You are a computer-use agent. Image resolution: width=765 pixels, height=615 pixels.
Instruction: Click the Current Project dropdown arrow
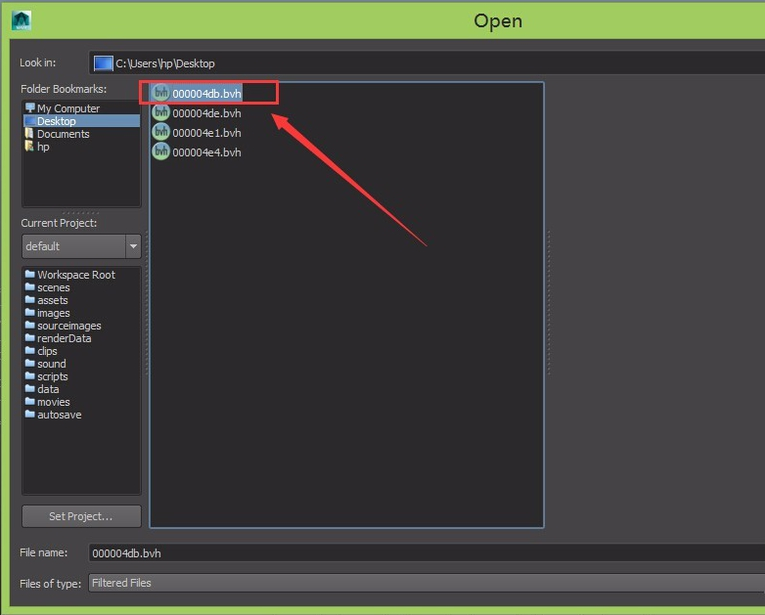coord(133,246)
